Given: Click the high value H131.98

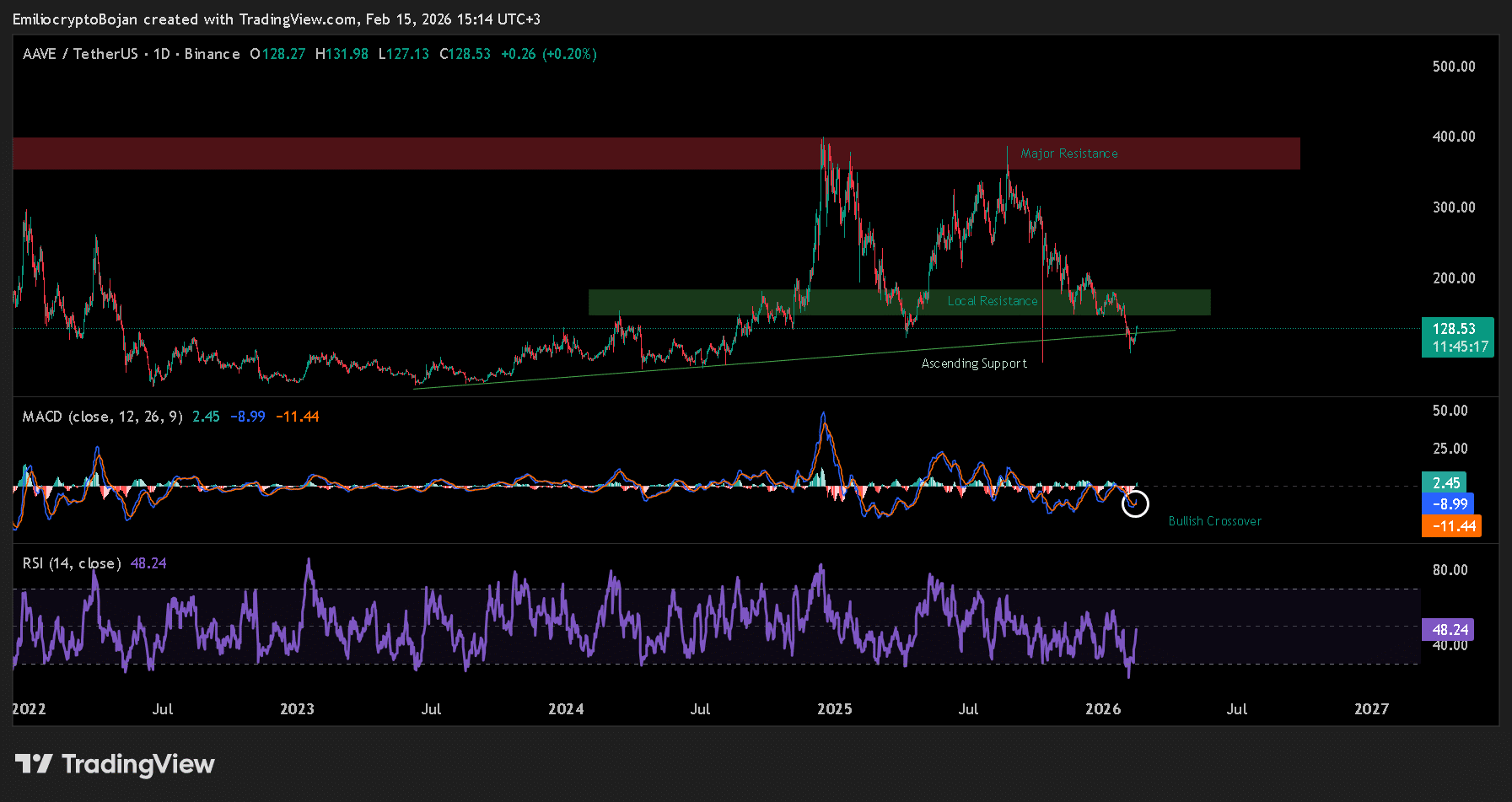Looking at the screenshot, I should (x=342, y=54).
